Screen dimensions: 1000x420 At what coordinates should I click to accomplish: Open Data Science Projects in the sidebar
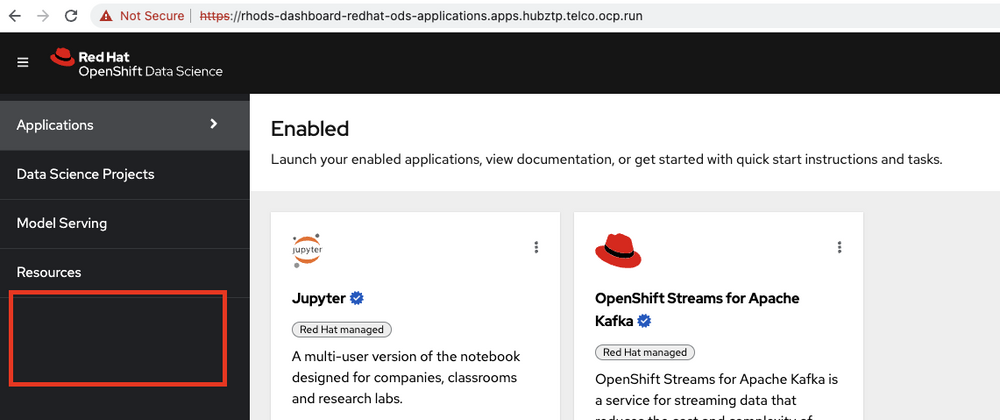coord(85,174)
